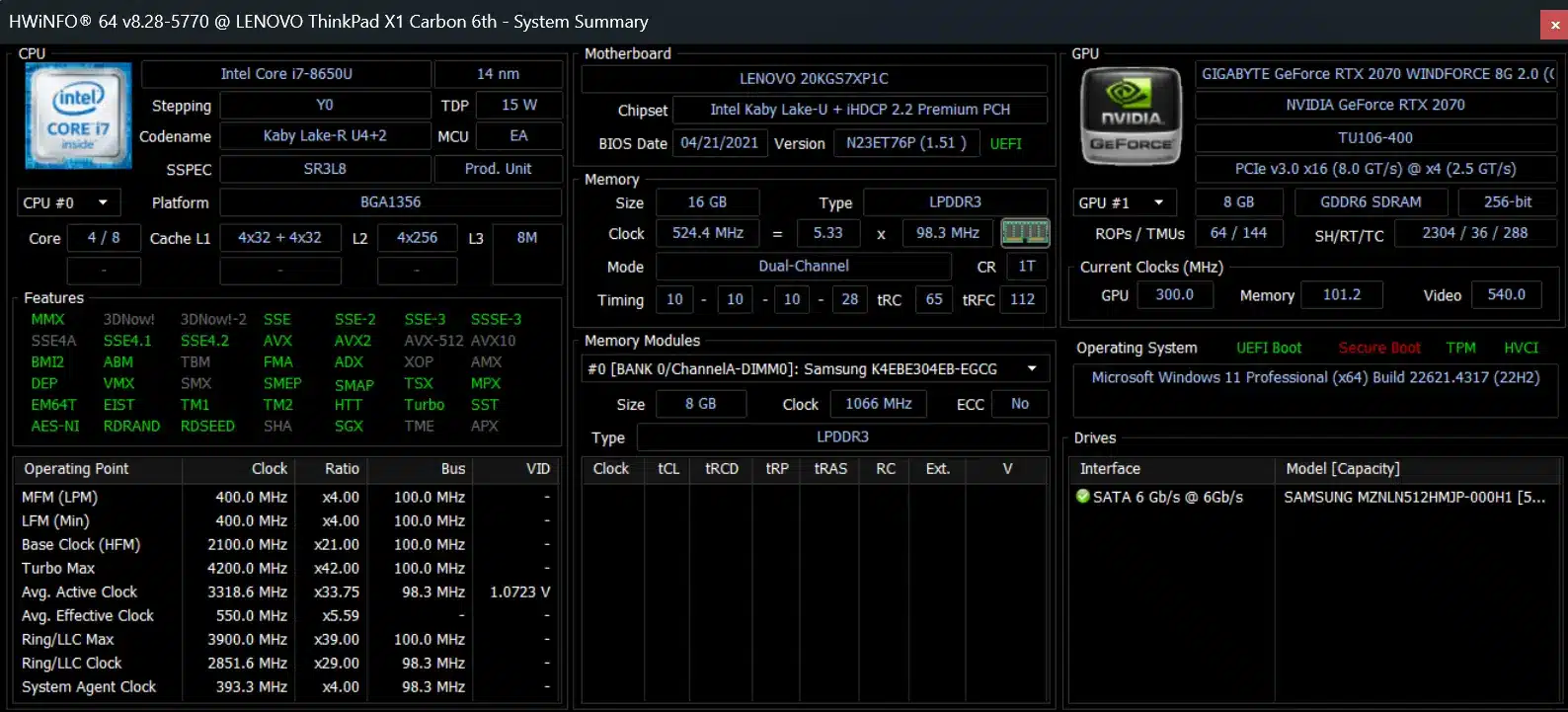
Task: Click the 101.2 GPU memory clock value
Action: (1342, 294)
